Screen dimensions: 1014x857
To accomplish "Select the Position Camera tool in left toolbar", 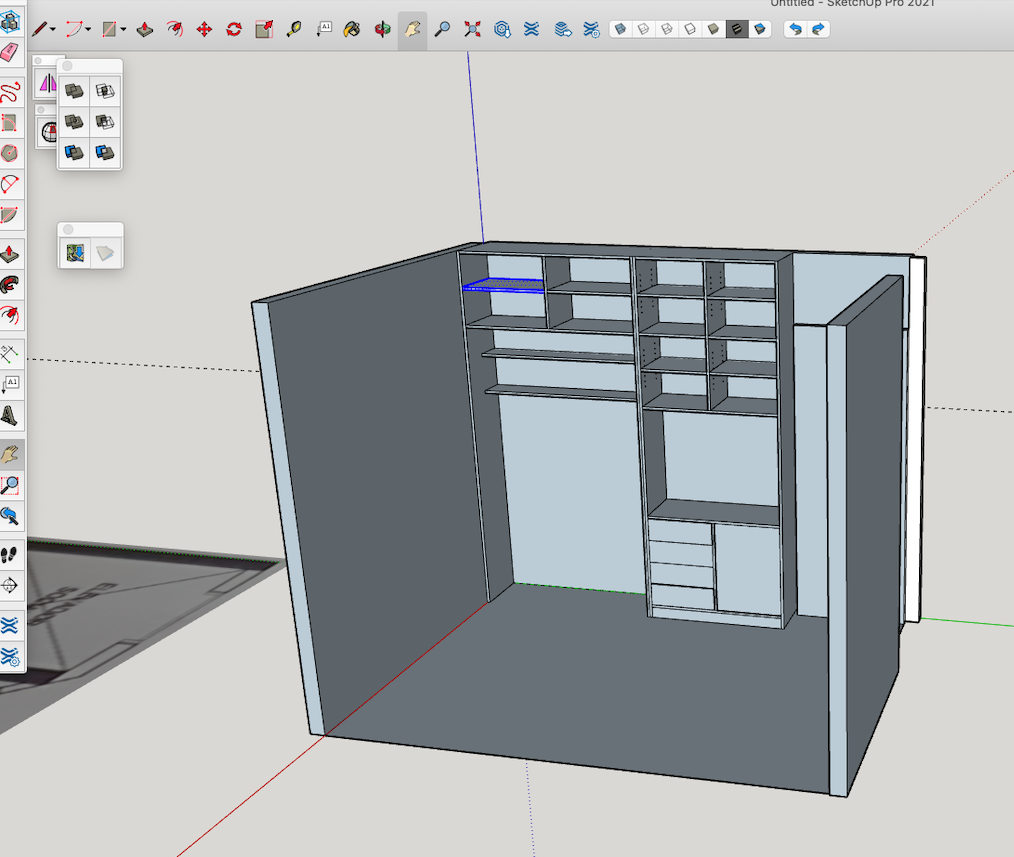I will point(10,585).
